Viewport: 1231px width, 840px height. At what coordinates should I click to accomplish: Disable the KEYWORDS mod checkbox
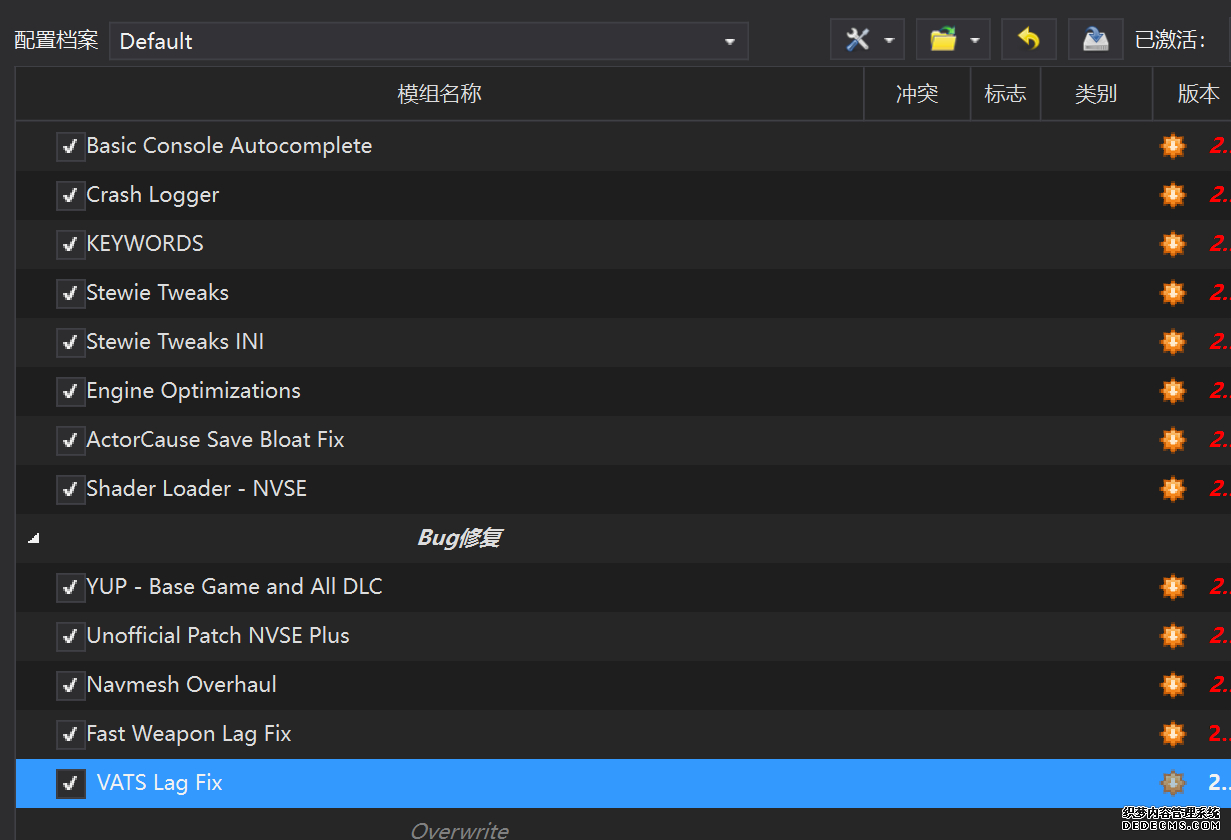tap(69, 244)
